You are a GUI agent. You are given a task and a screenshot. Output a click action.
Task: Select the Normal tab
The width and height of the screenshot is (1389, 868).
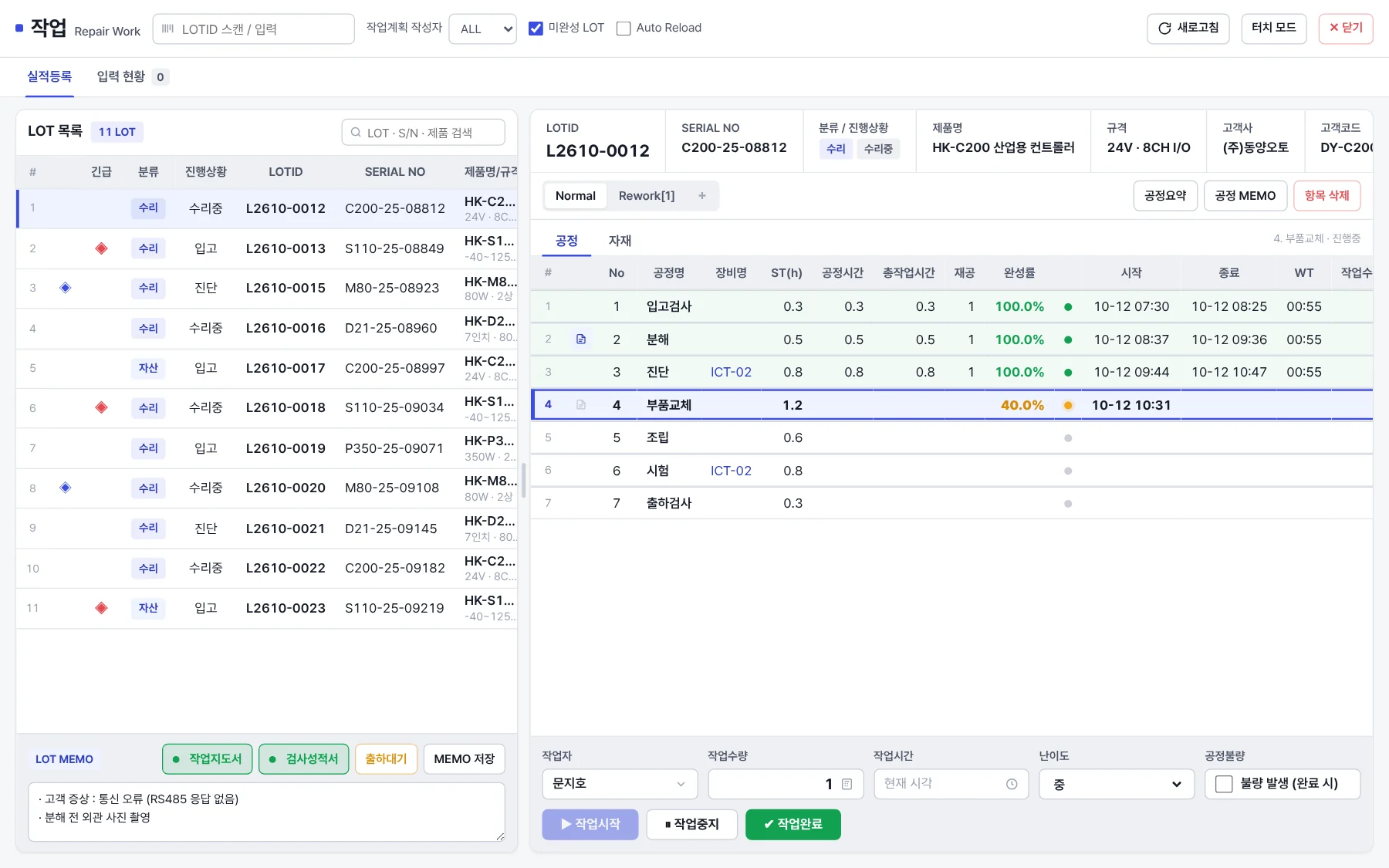(576, 196)
